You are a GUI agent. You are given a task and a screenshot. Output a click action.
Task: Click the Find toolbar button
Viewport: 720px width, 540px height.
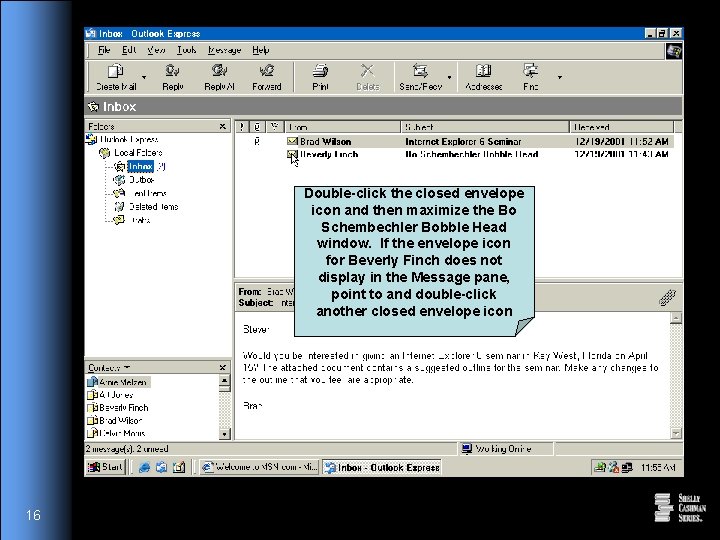(530, 76)
